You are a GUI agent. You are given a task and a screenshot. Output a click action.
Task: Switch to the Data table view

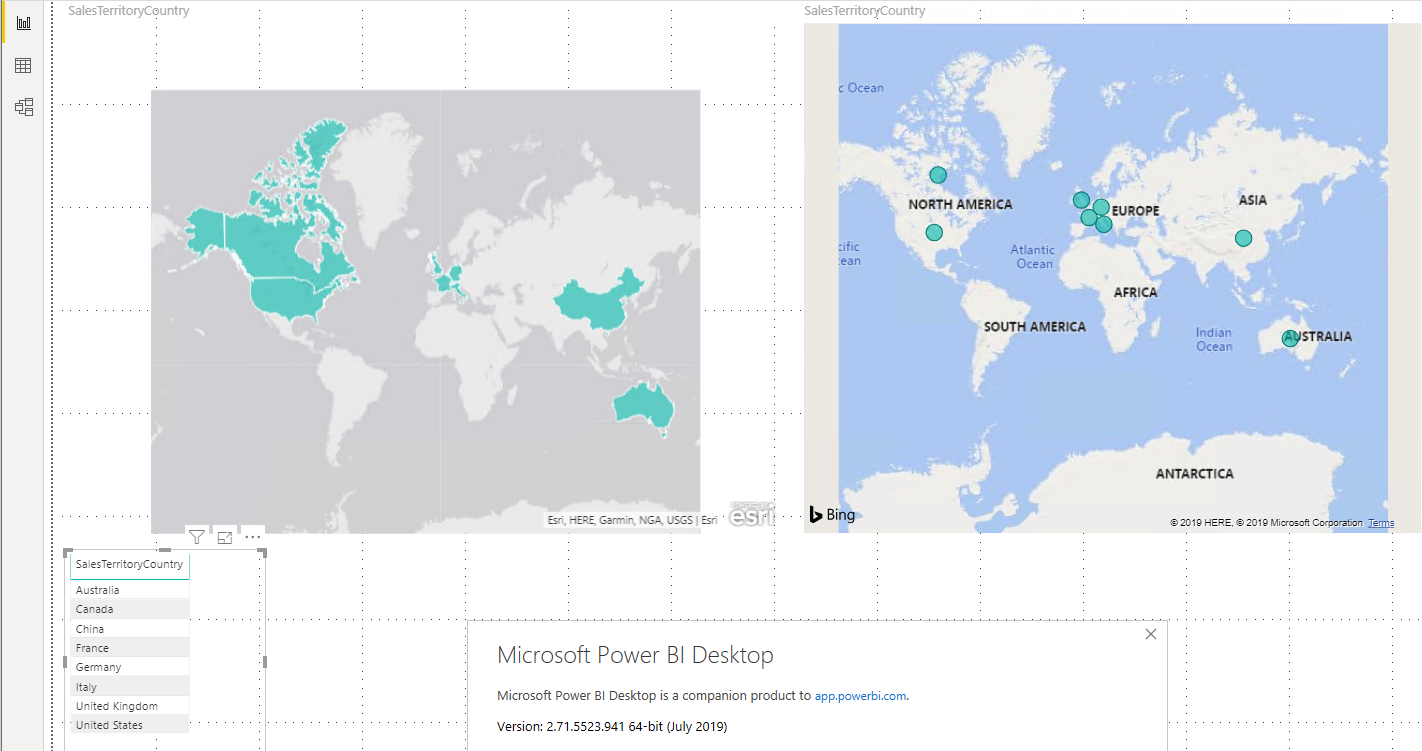click(x=23, y=66)
